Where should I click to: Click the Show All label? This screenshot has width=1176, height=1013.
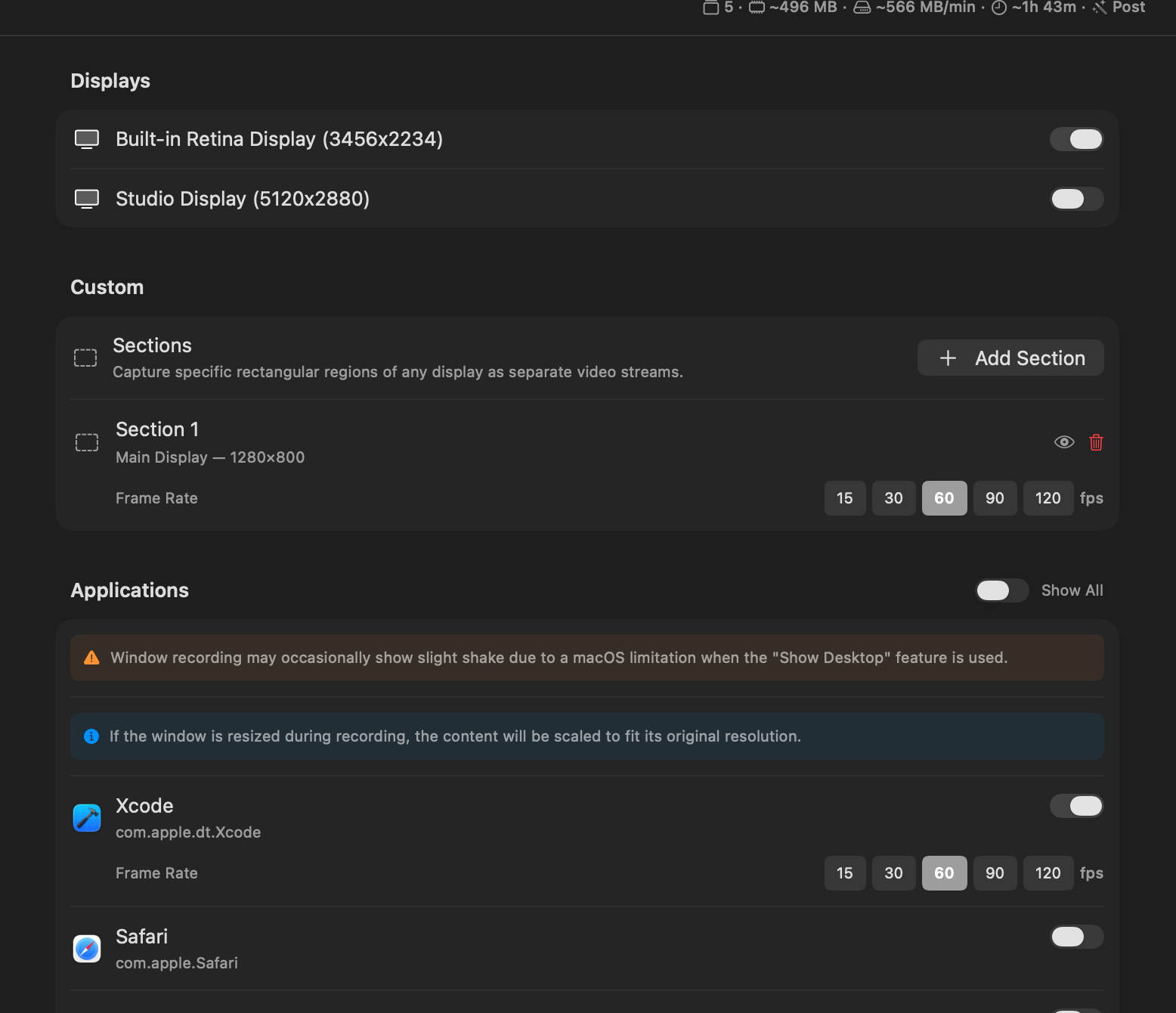[x=1072, y=590]
